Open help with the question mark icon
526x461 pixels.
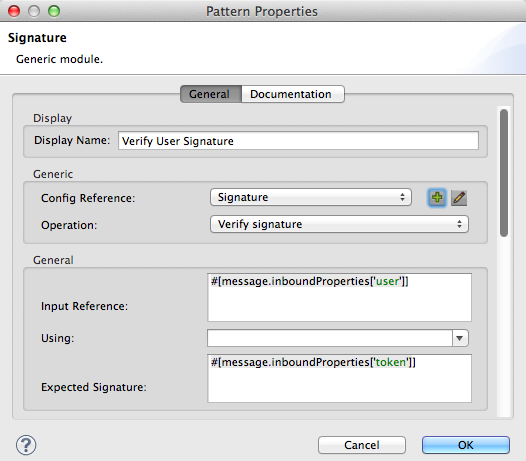pos(26,445)
